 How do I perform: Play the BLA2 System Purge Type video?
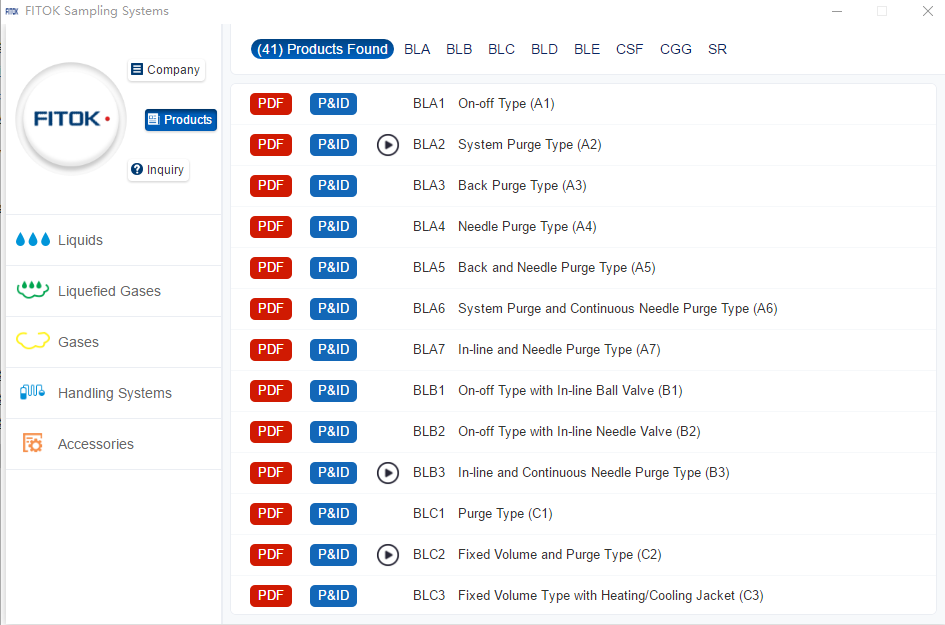coord(388,145)
